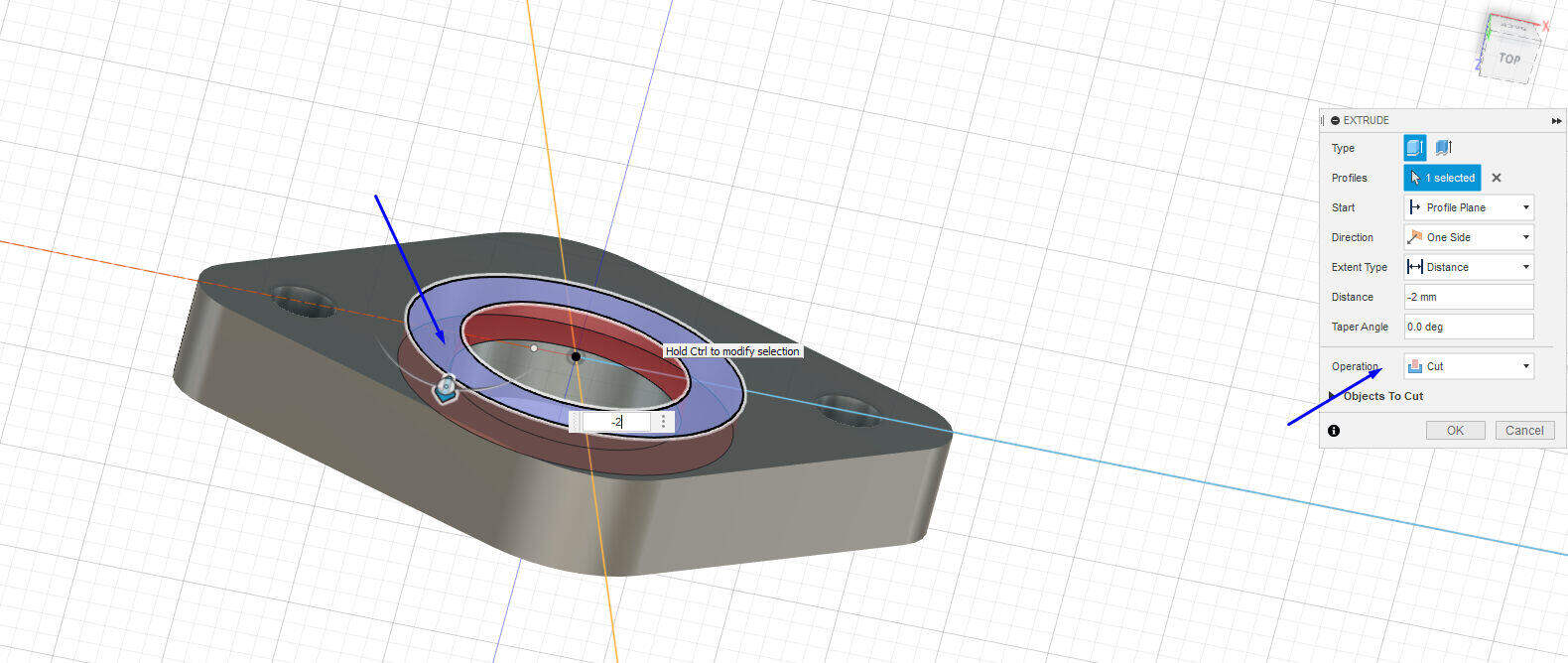Collapse the EXTRUDE panel header icon
This screenshot has height=663, width=1568.
pyautogui.click(x=1335, y=120)
